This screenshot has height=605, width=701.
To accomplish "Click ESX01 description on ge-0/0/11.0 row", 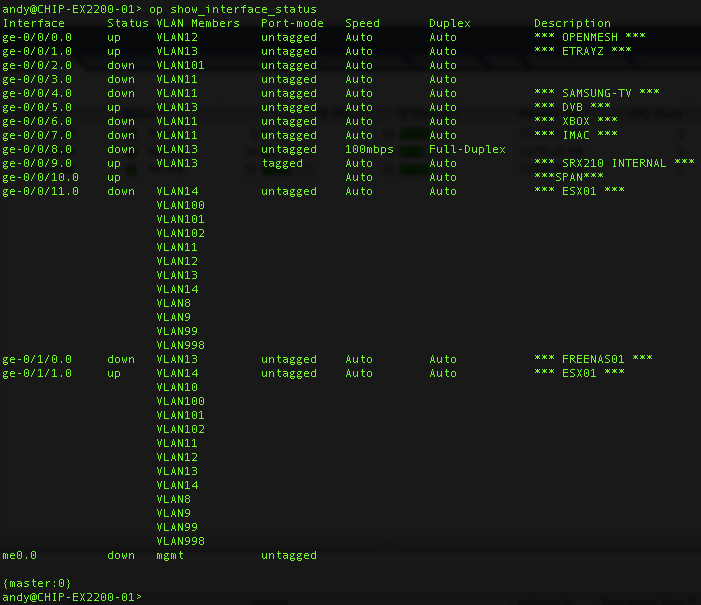I will [x=579, y=191].
